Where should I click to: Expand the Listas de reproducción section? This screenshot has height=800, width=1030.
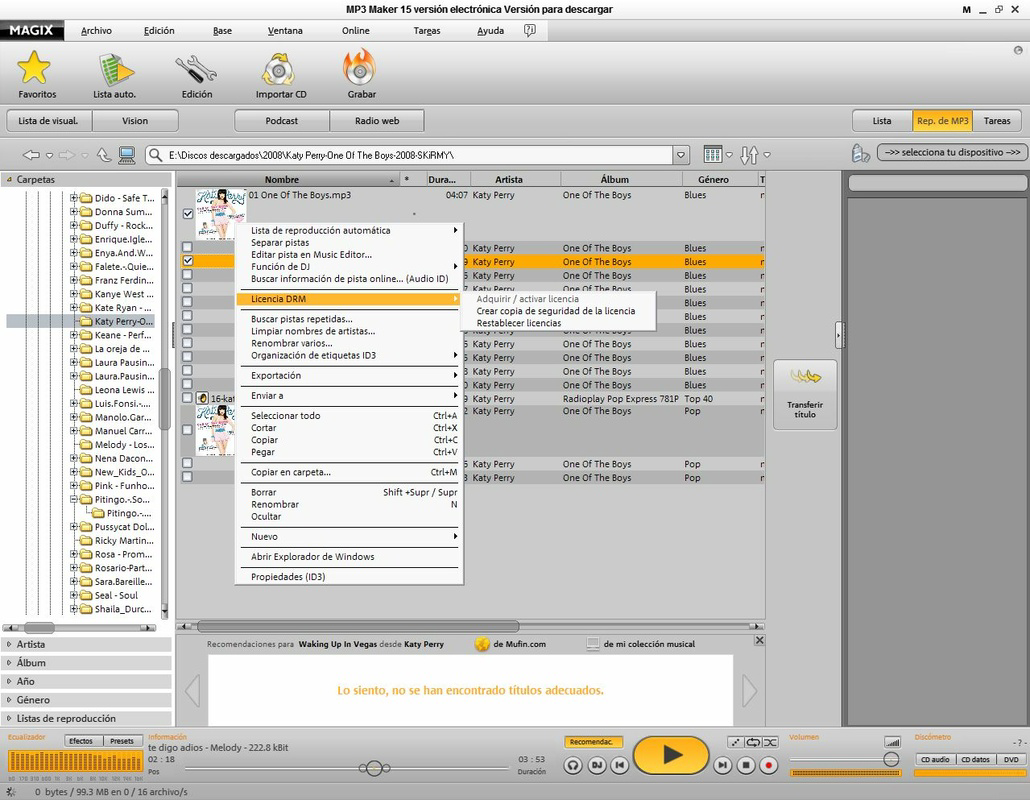(x=87, y=718)
